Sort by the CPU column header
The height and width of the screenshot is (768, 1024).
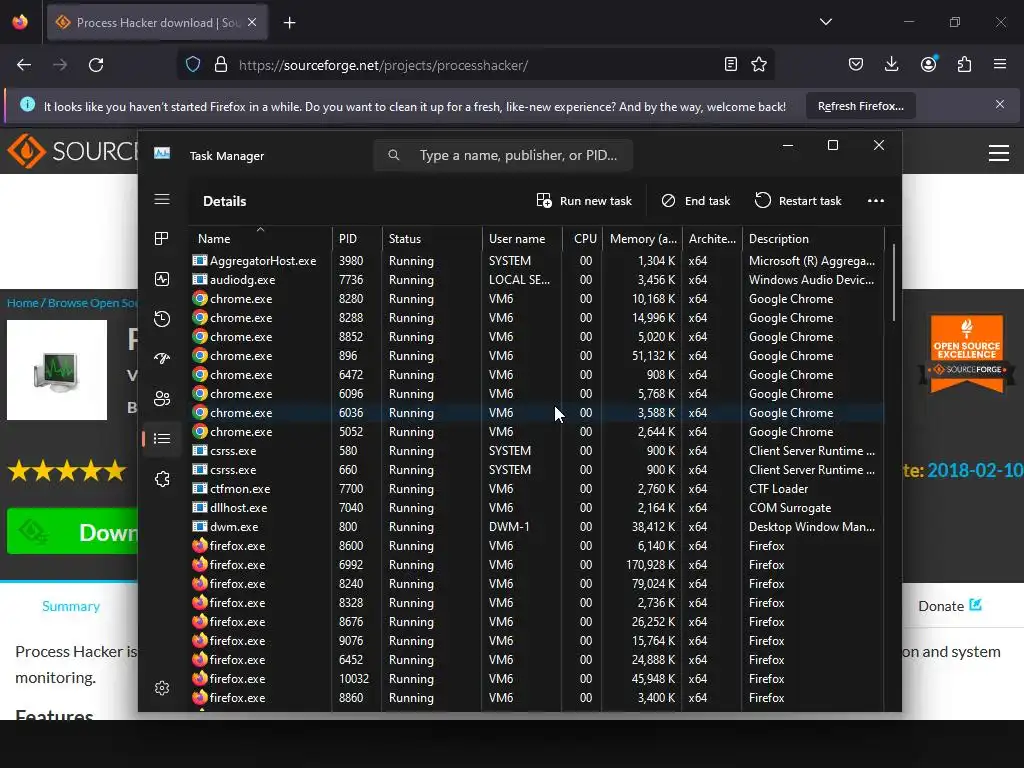tap(583, 238)
